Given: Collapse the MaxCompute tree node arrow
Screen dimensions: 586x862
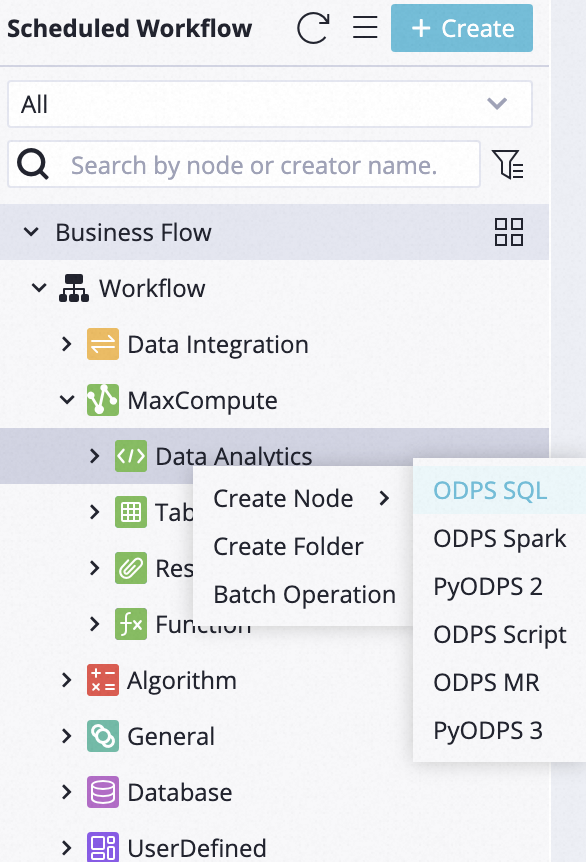Looking at the screenshot, I should [x=67, y=400].
